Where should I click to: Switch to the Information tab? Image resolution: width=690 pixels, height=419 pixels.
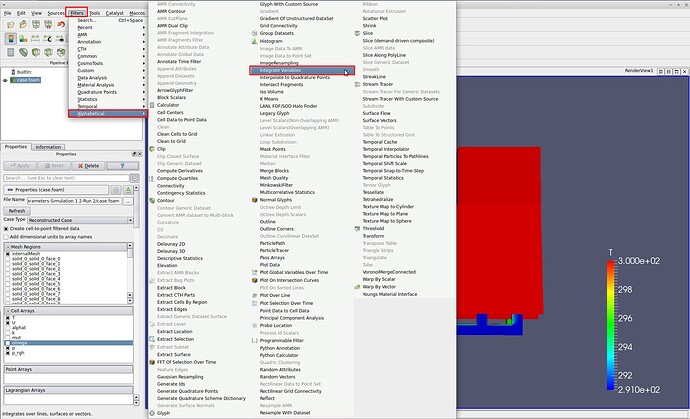(x=48, y=147)
